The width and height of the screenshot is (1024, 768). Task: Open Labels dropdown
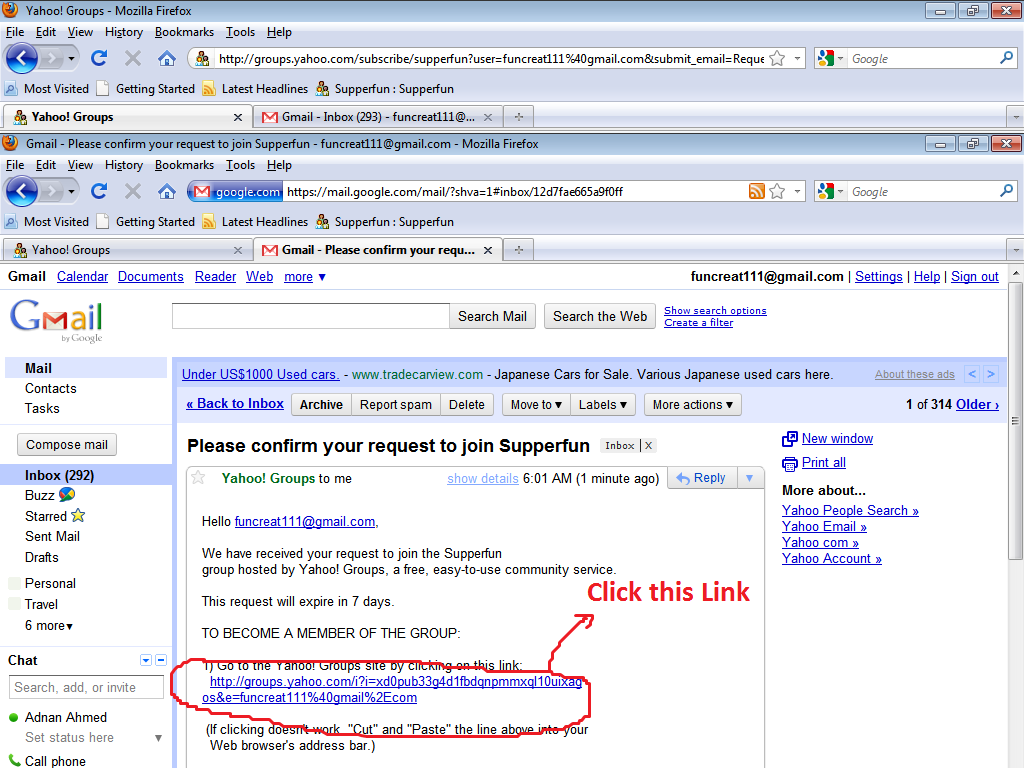pyautogui.click(x=602, y=404)
